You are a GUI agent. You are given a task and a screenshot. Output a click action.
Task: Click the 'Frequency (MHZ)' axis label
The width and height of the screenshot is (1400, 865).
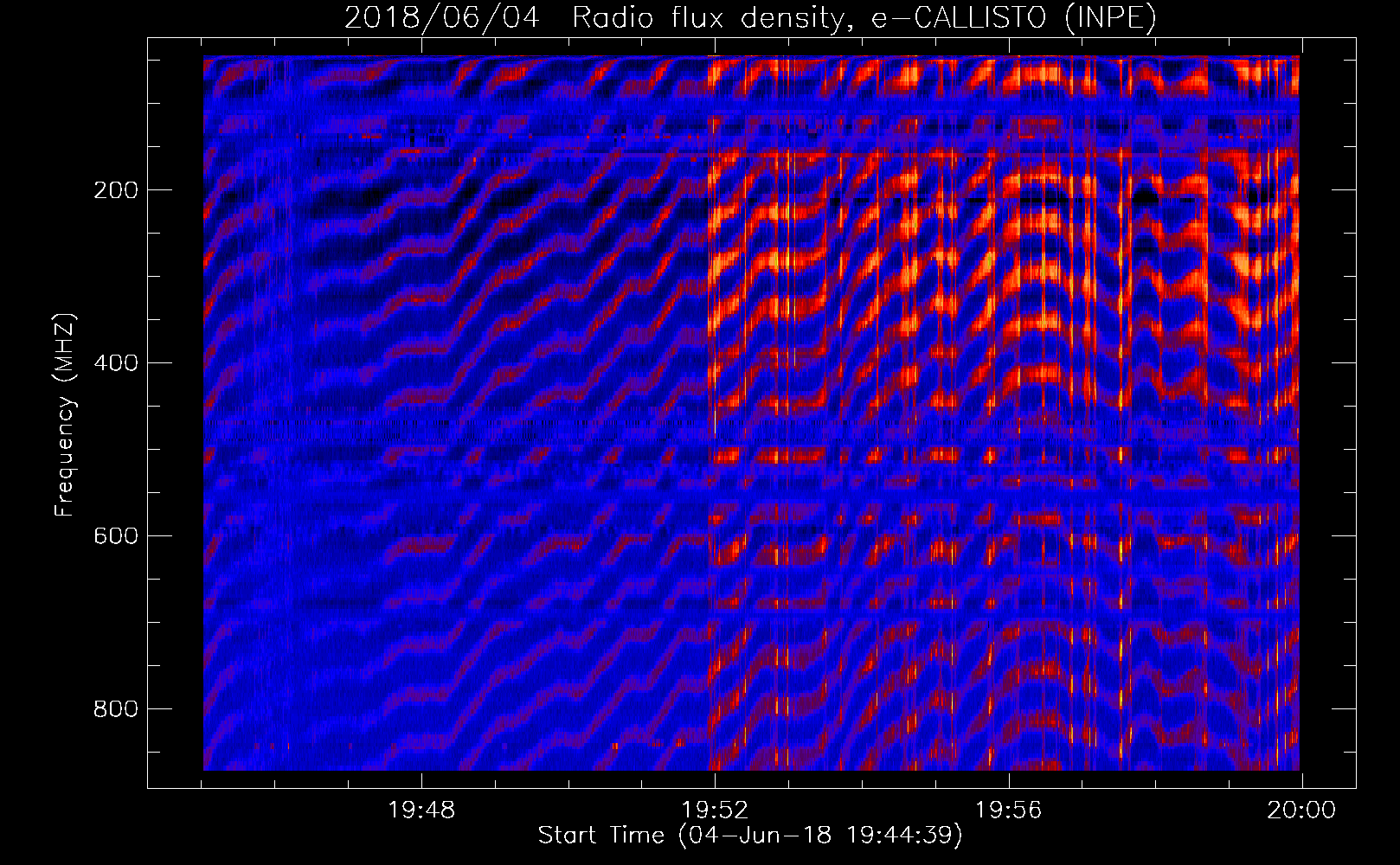(65, 414)
